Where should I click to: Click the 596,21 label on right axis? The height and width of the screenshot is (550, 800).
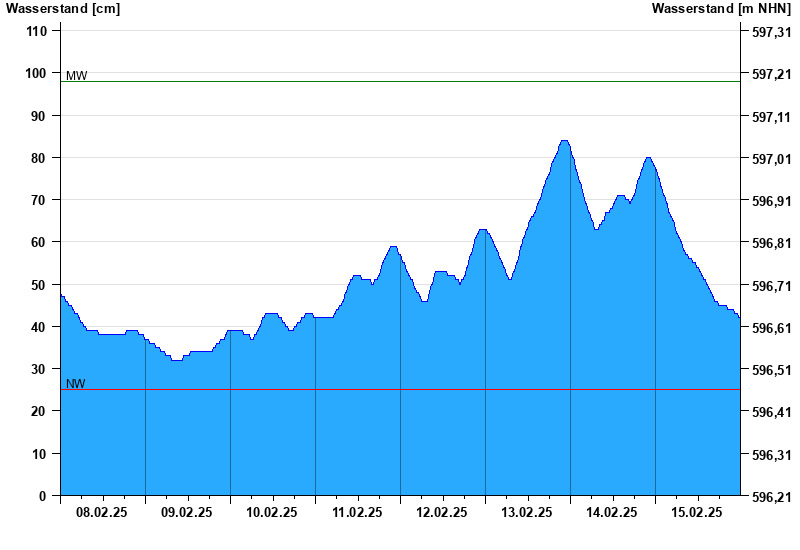772,497
